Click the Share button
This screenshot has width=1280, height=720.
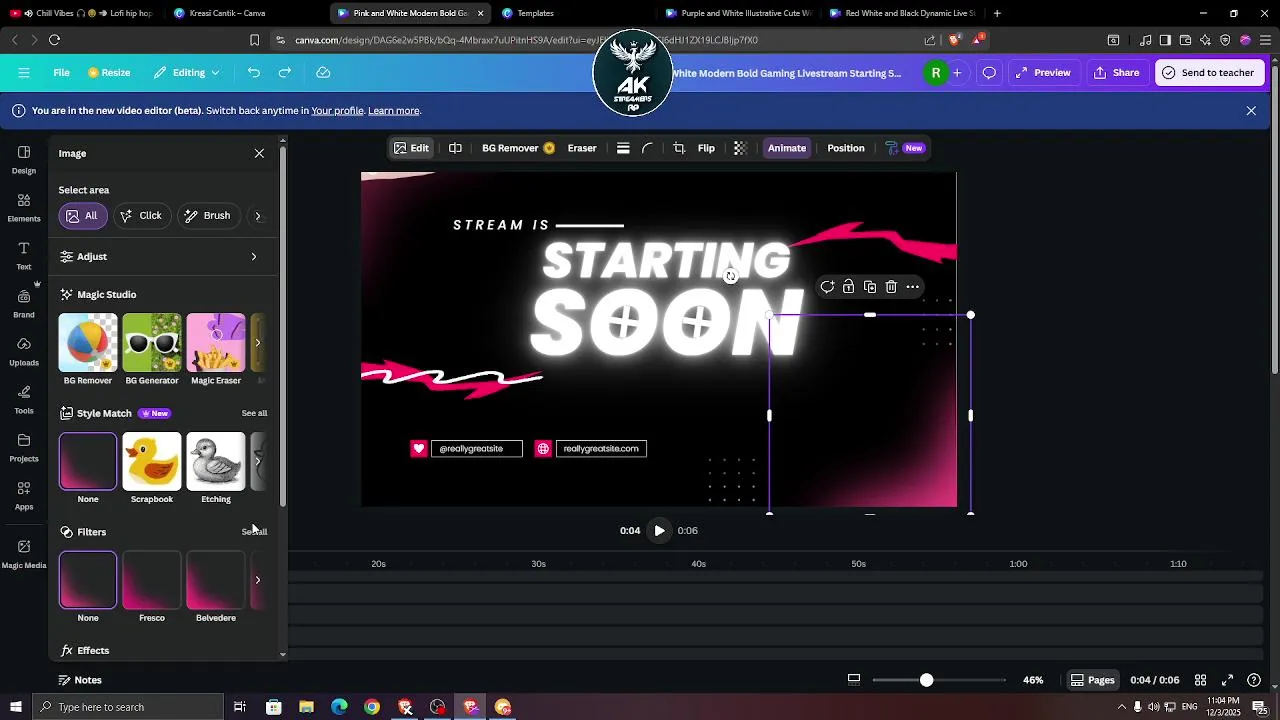[x=1116, y=72]
